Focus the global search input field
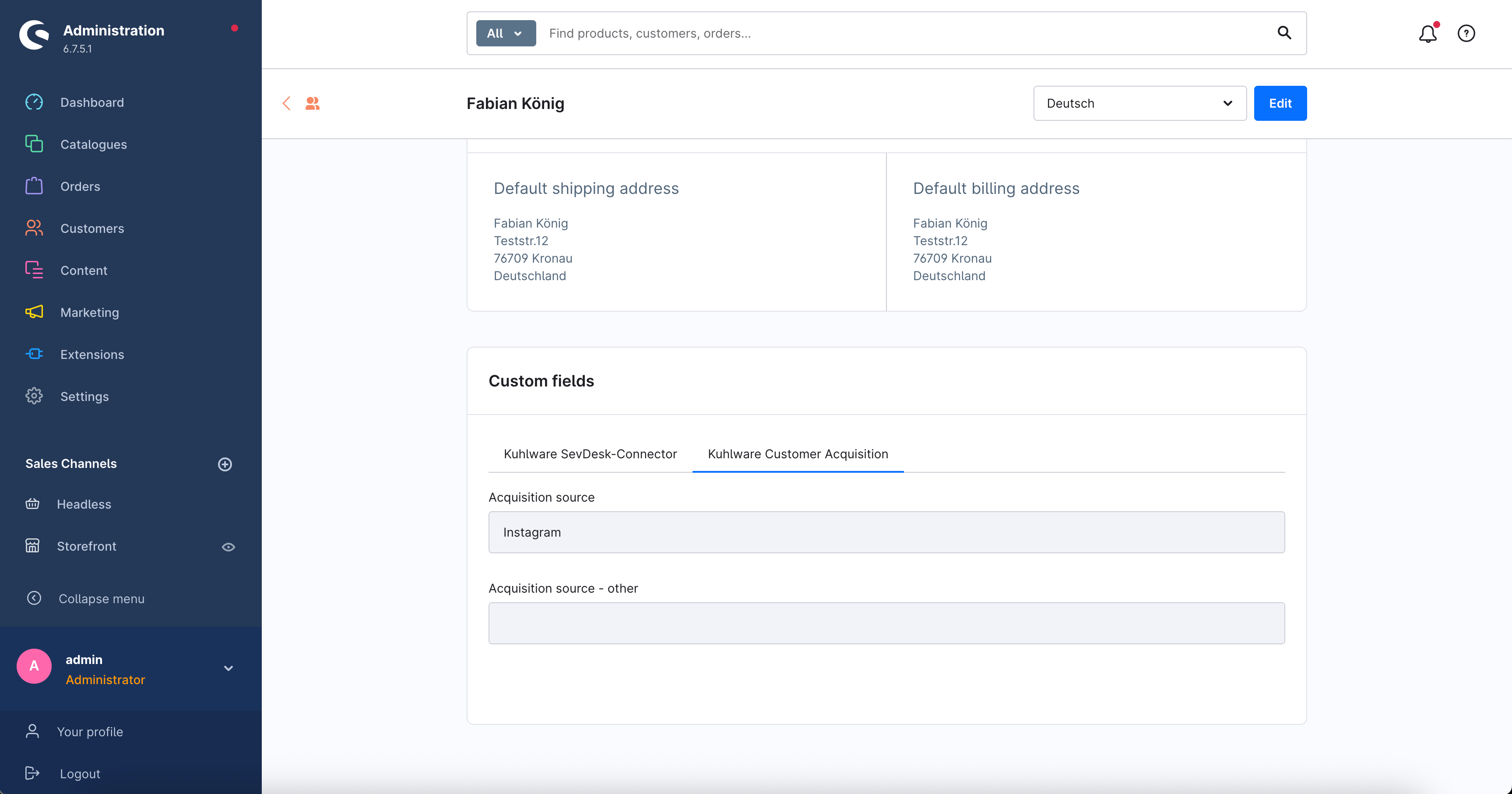1512x794 pixels. 904,33
